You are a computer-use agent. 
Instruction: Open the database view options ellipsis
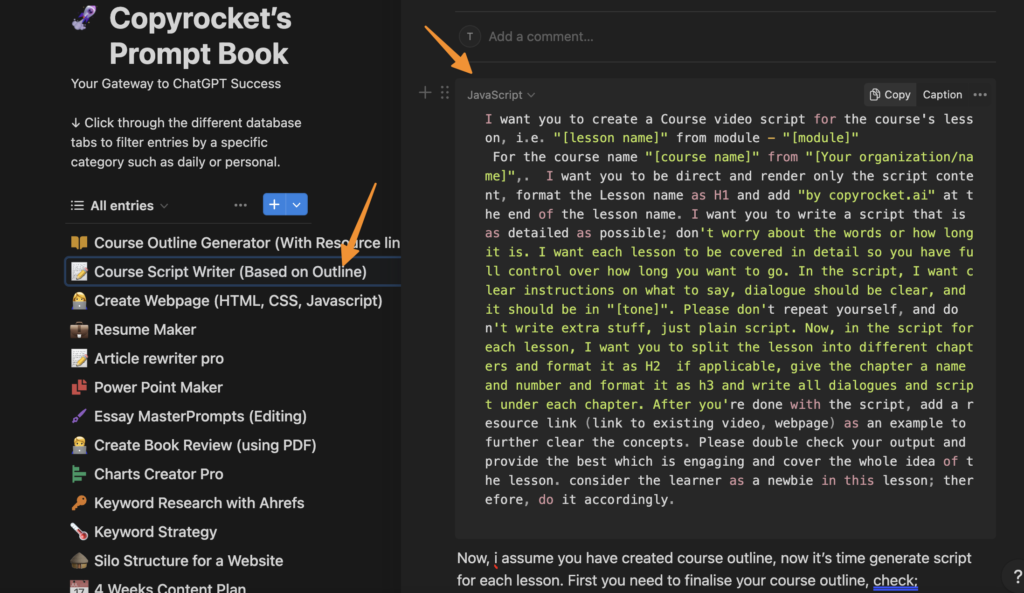coord(240,205)
